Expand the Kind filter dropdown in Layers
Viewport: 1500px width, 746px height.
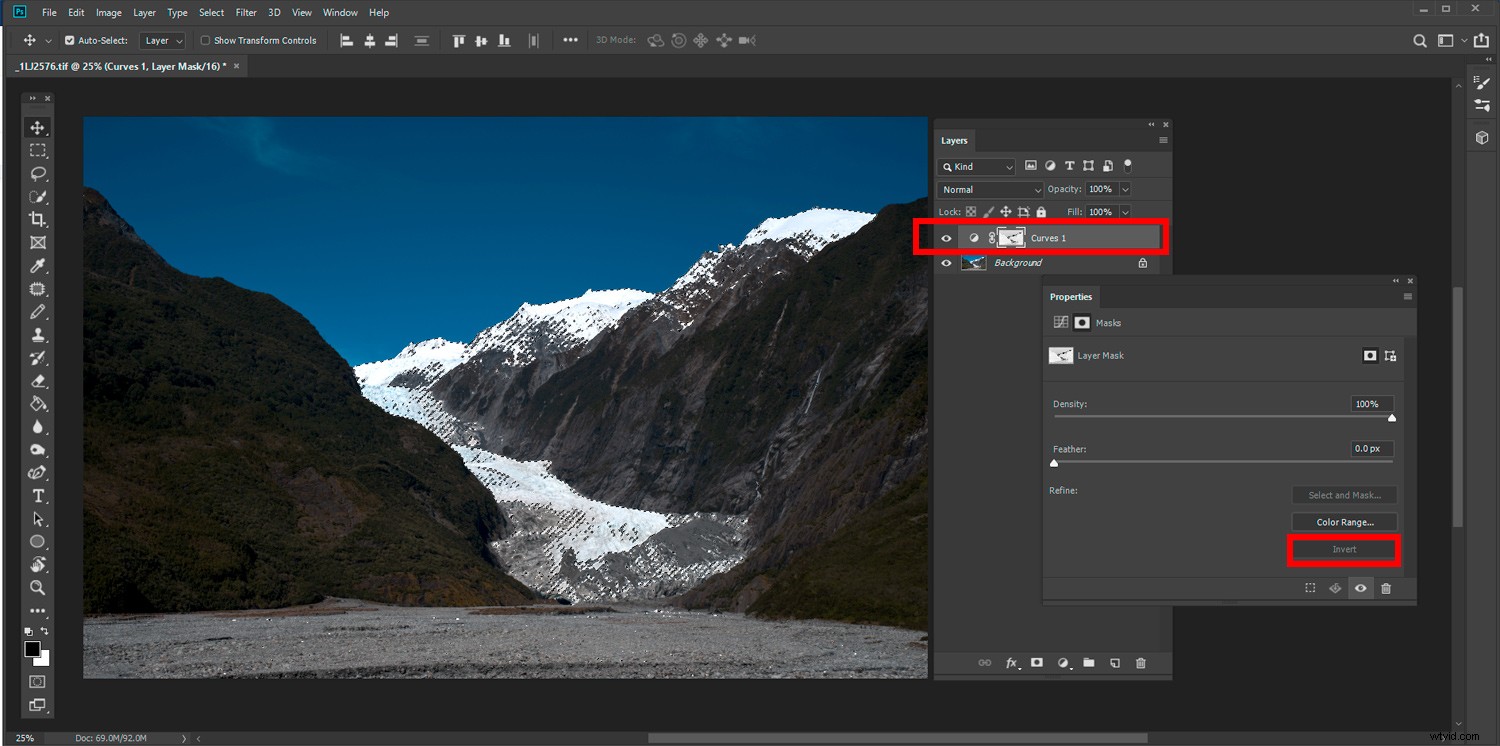(1008, 166)
